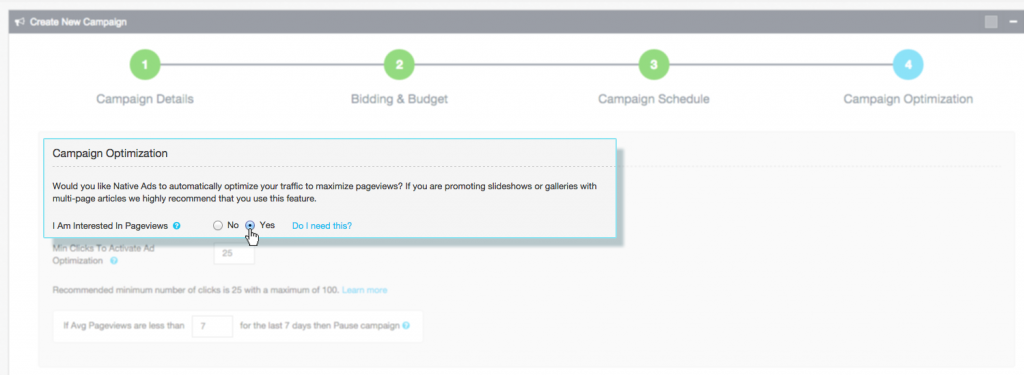Click help icon beside I Am Interested In Pageviews
Screen dimensions: 1024x375
[x=176, y=226]
